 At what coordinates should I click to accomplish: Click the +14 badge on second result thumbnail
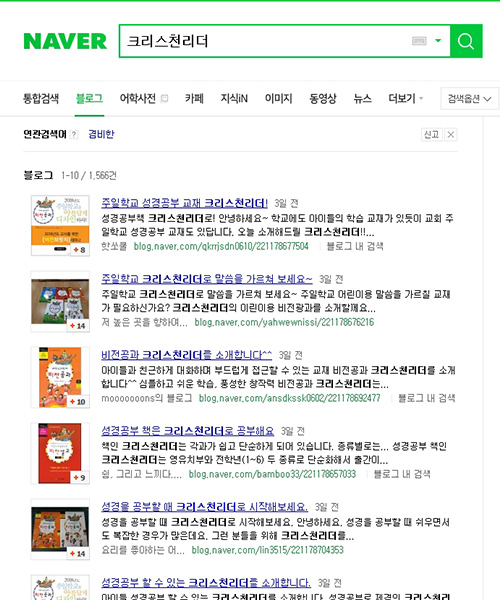click(x=78, y=326)
